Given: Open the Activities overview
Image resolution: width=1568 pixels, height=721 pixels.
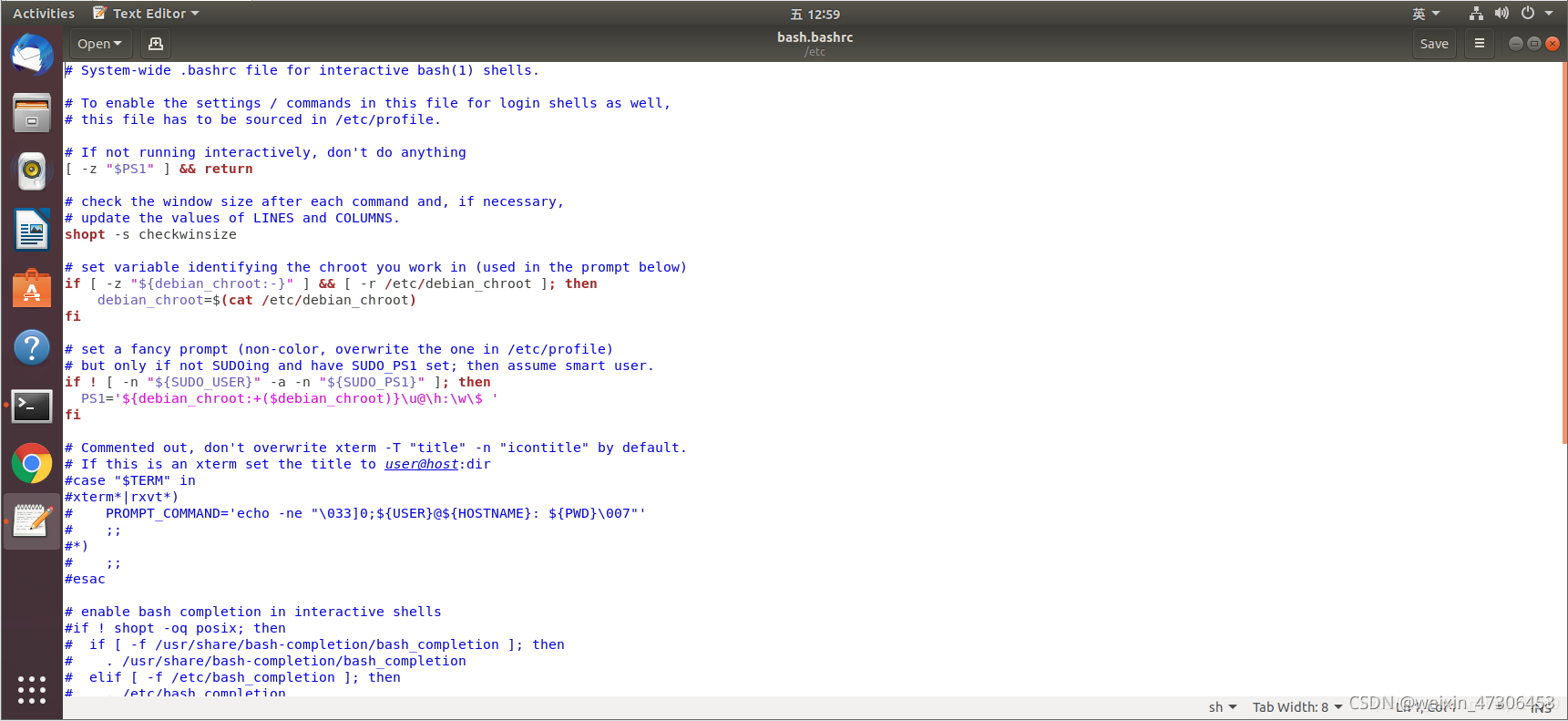Looking at the screenshot, I should pyautogui.click(x=44, y=14).
